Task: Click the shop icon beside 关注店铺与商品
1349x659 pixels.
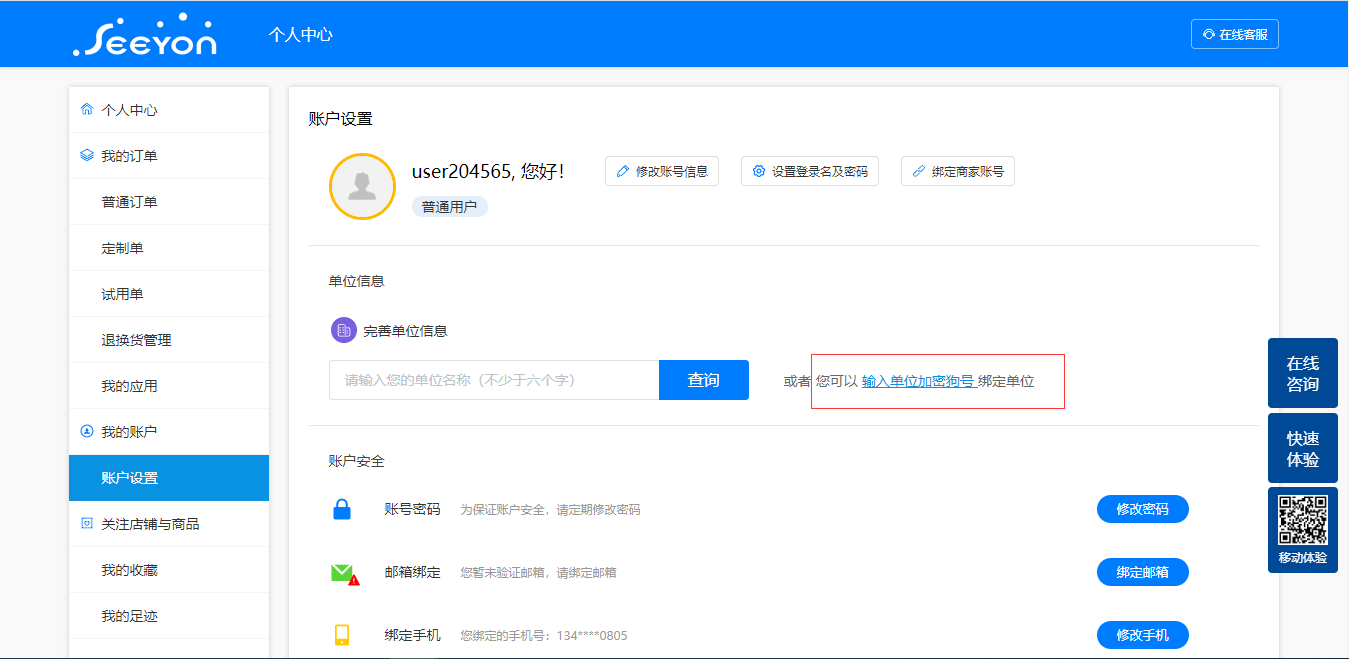Action: tap(86, 524)
